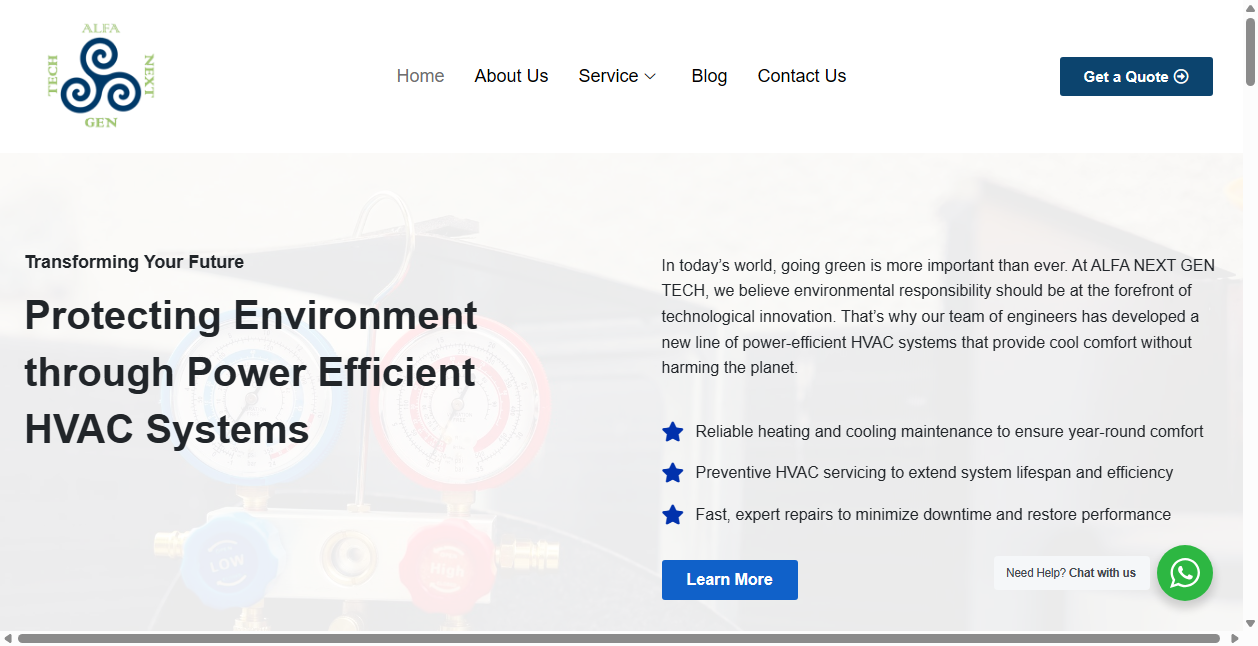
Task: Click text Preventive HVAC servicing to extend
Action: point(934,473)
